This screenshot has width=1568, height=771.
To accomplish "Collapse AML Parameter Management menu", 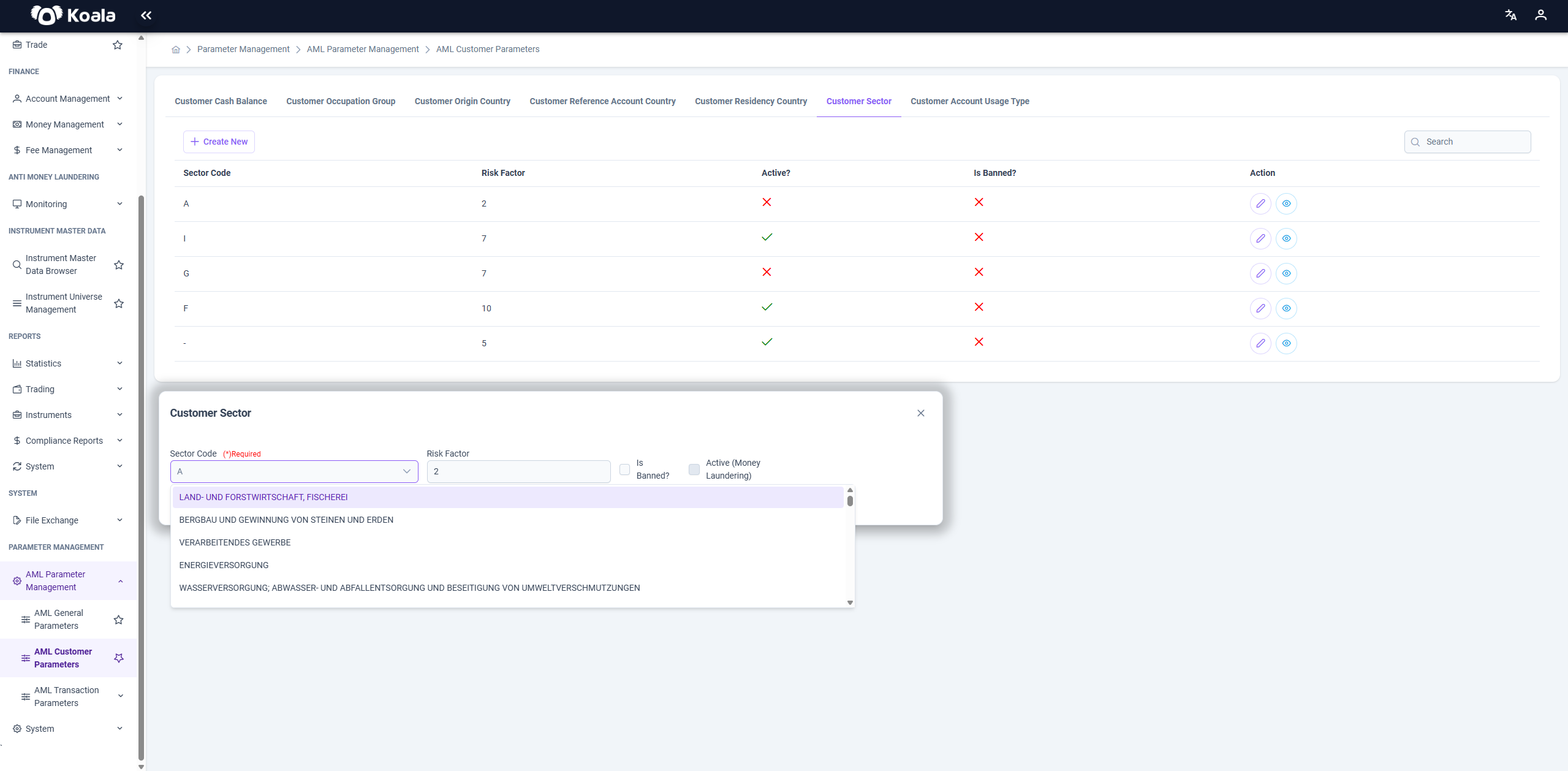I will tap(68, 581).
